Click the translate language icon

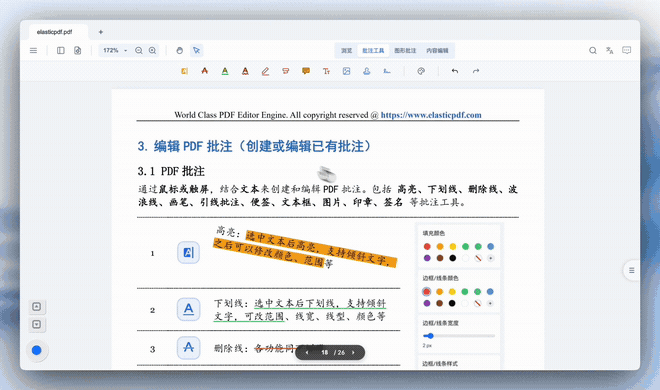pos(609,50)
